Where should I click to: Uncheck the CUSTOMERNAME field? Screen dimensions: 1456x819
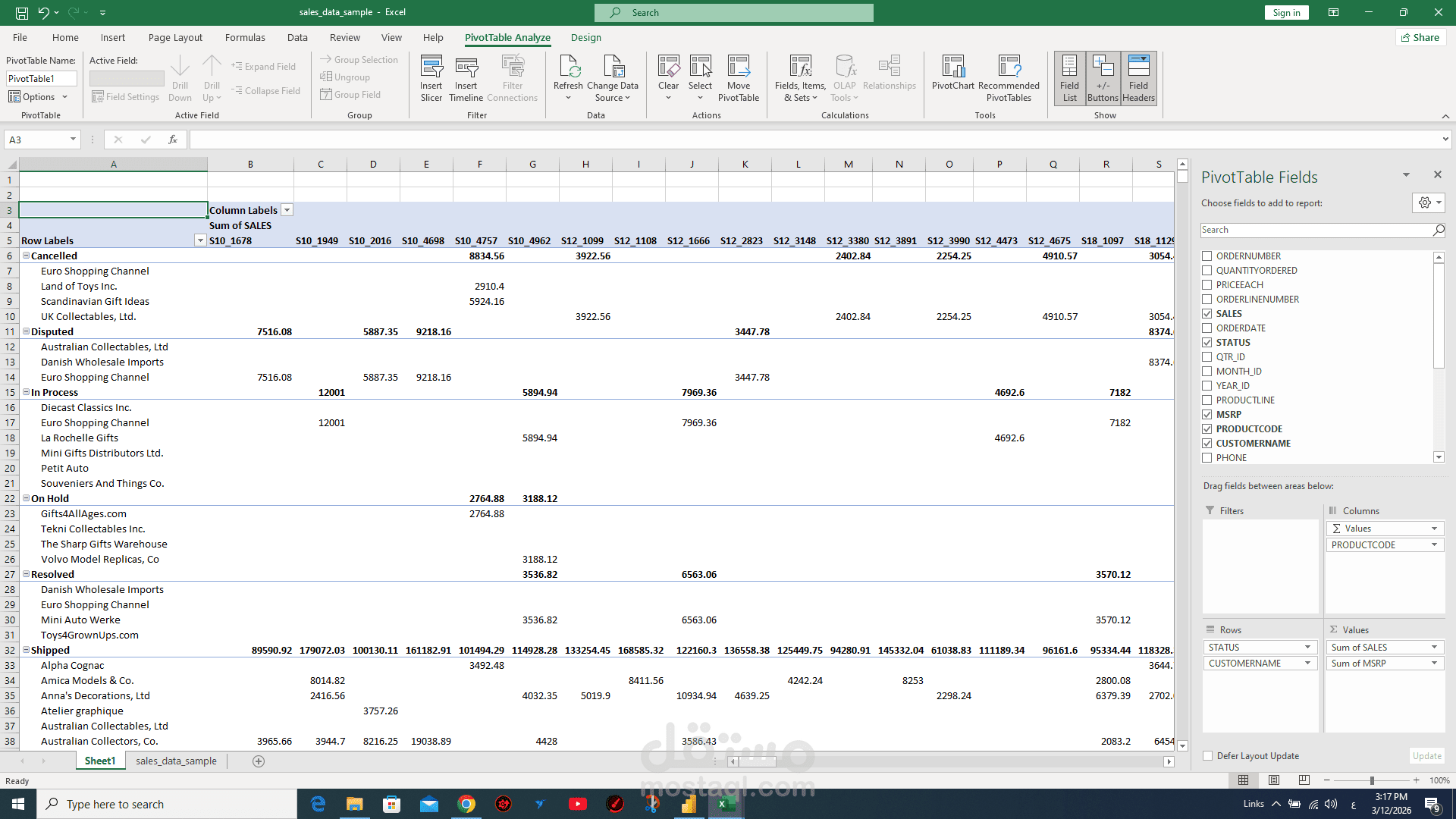(1207, 444)
